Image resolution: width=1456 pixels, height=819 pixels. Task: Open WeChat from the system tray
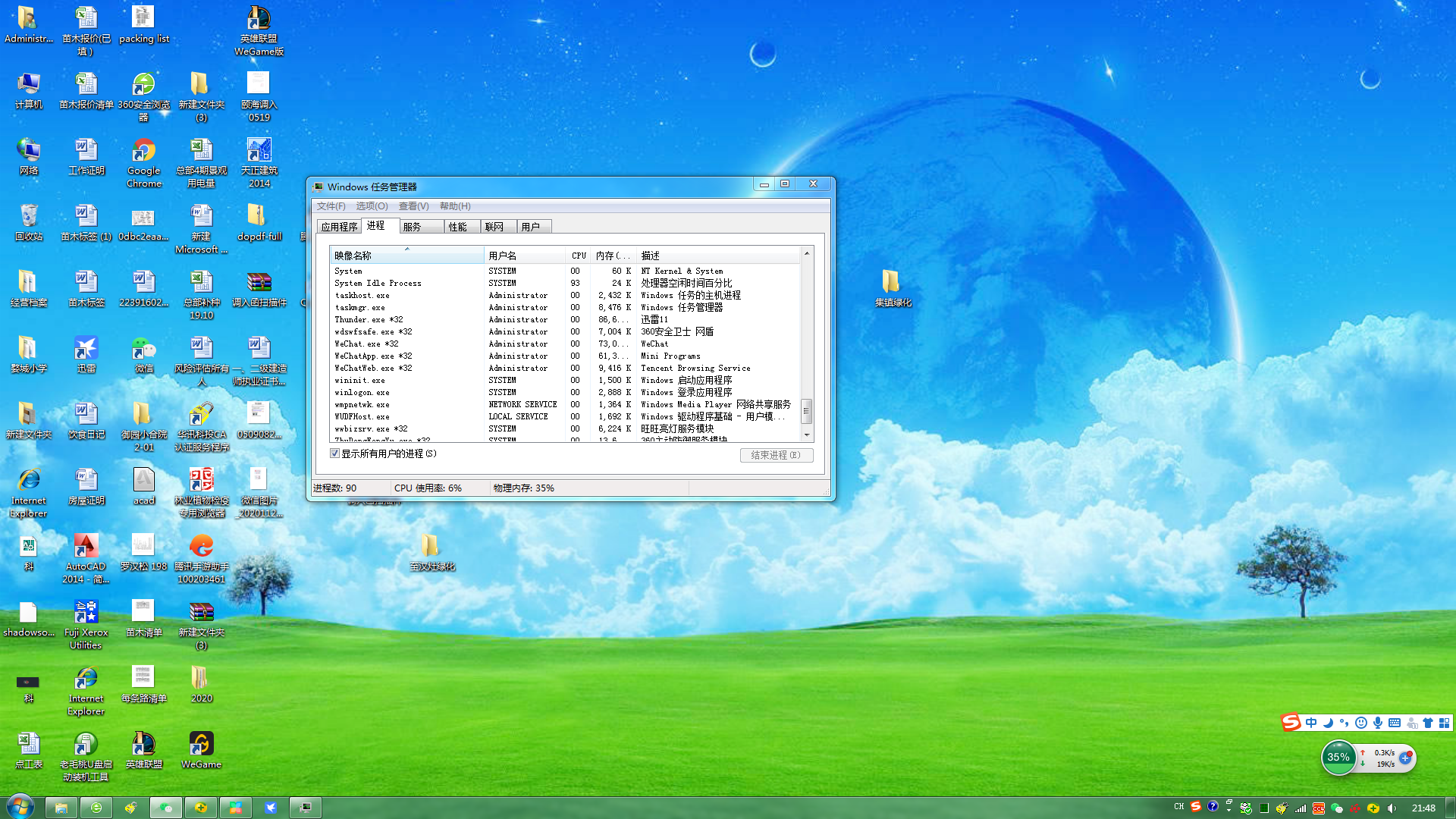(1337, 808)
